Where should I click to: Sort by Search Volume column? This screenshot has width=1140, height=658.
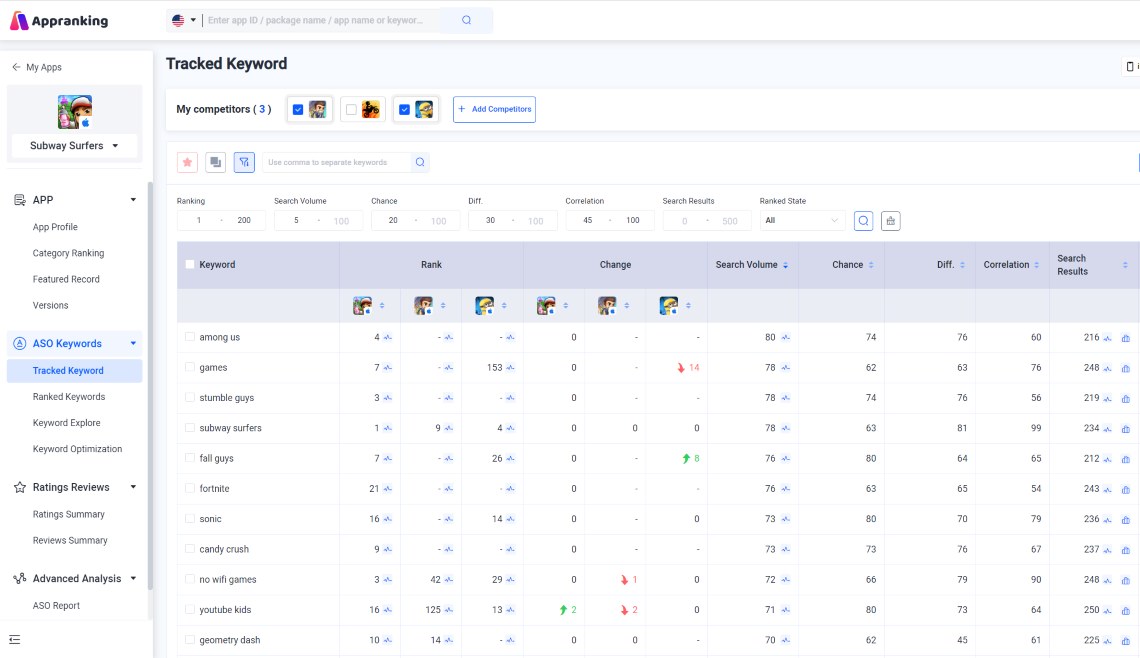tap(785, 265)
